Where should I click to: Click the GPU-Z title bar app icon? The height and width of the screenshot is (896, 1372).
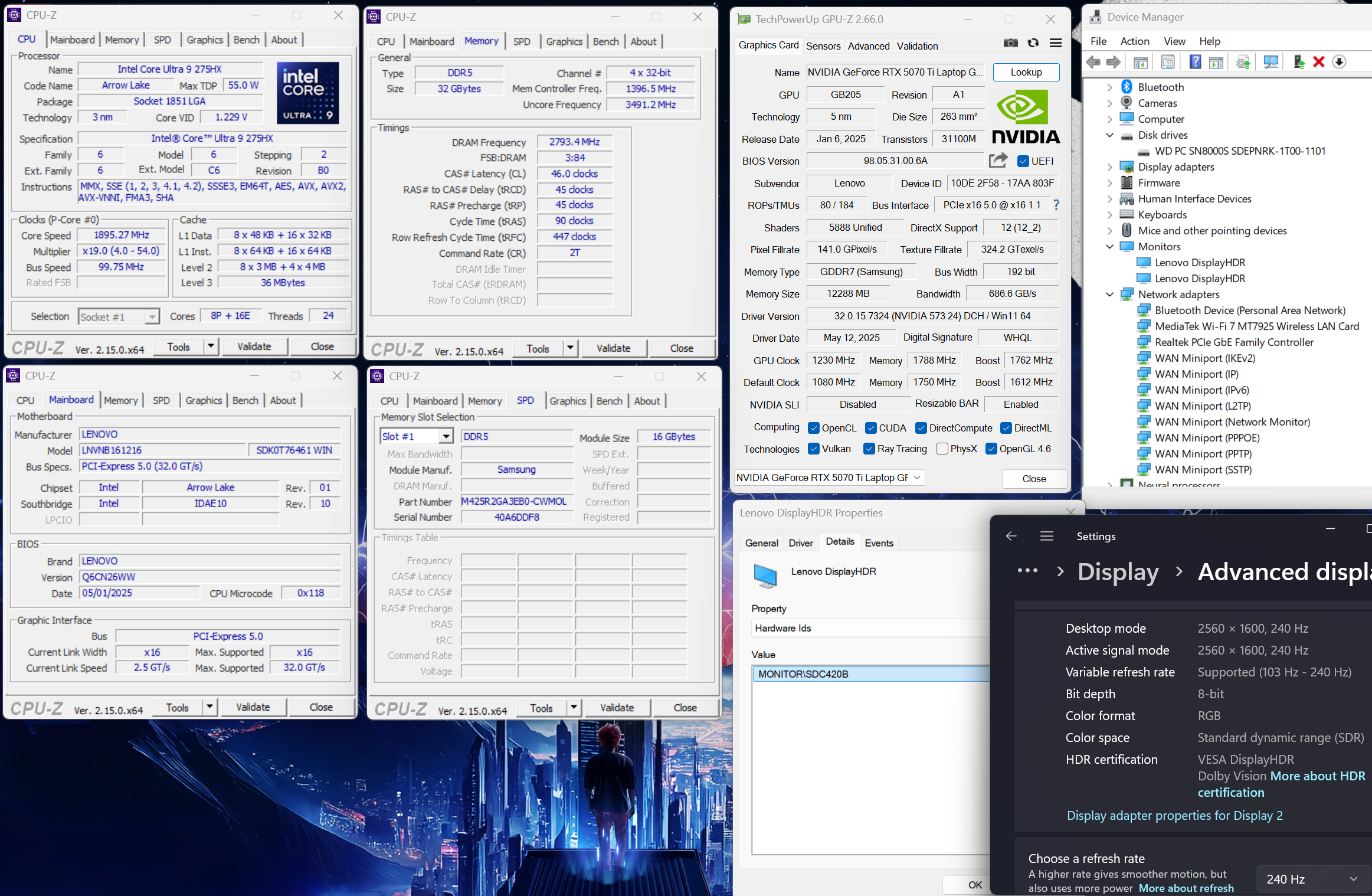(x=744, y=19)
